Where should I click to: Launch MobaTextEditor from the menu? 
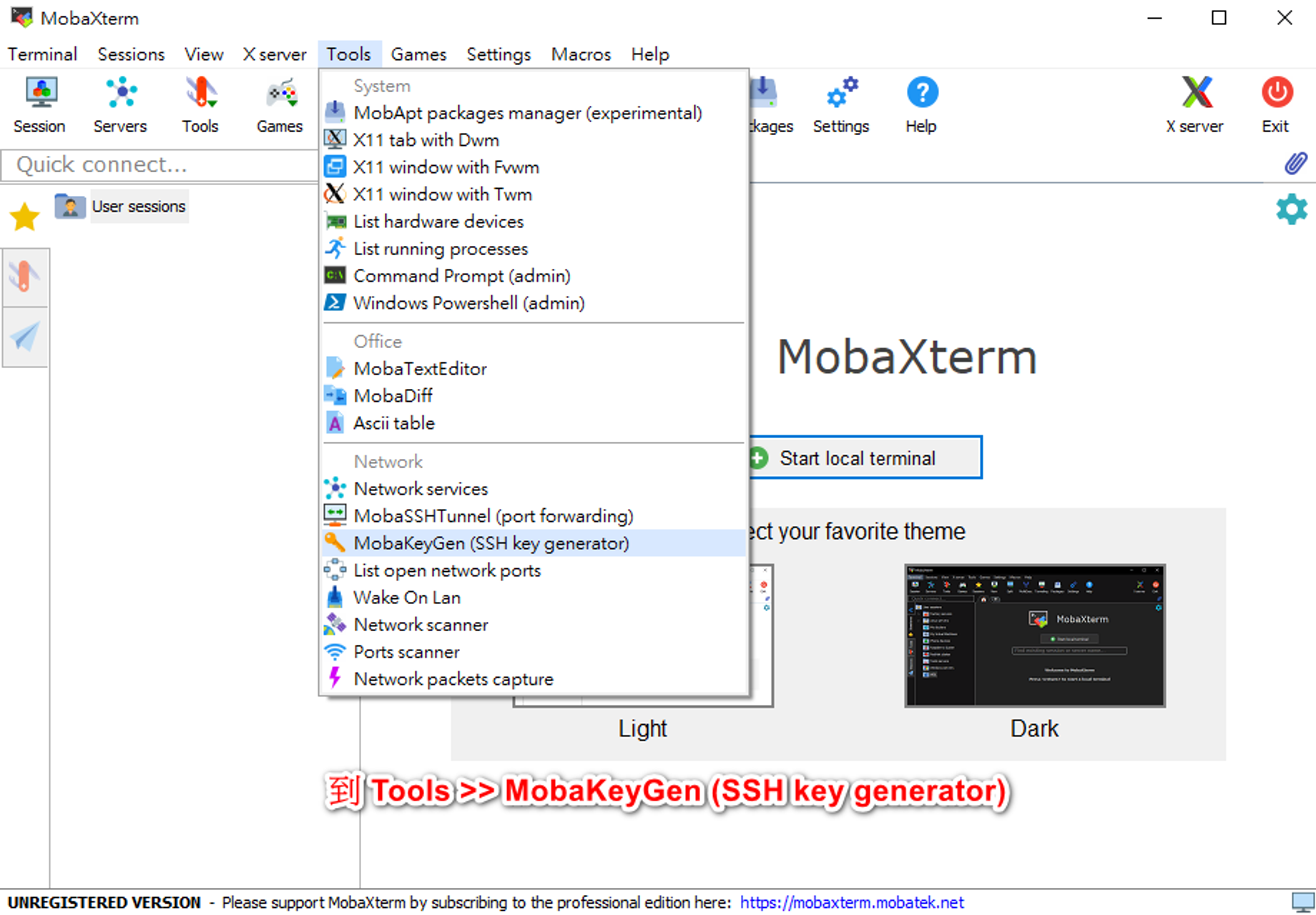(534, 369)
